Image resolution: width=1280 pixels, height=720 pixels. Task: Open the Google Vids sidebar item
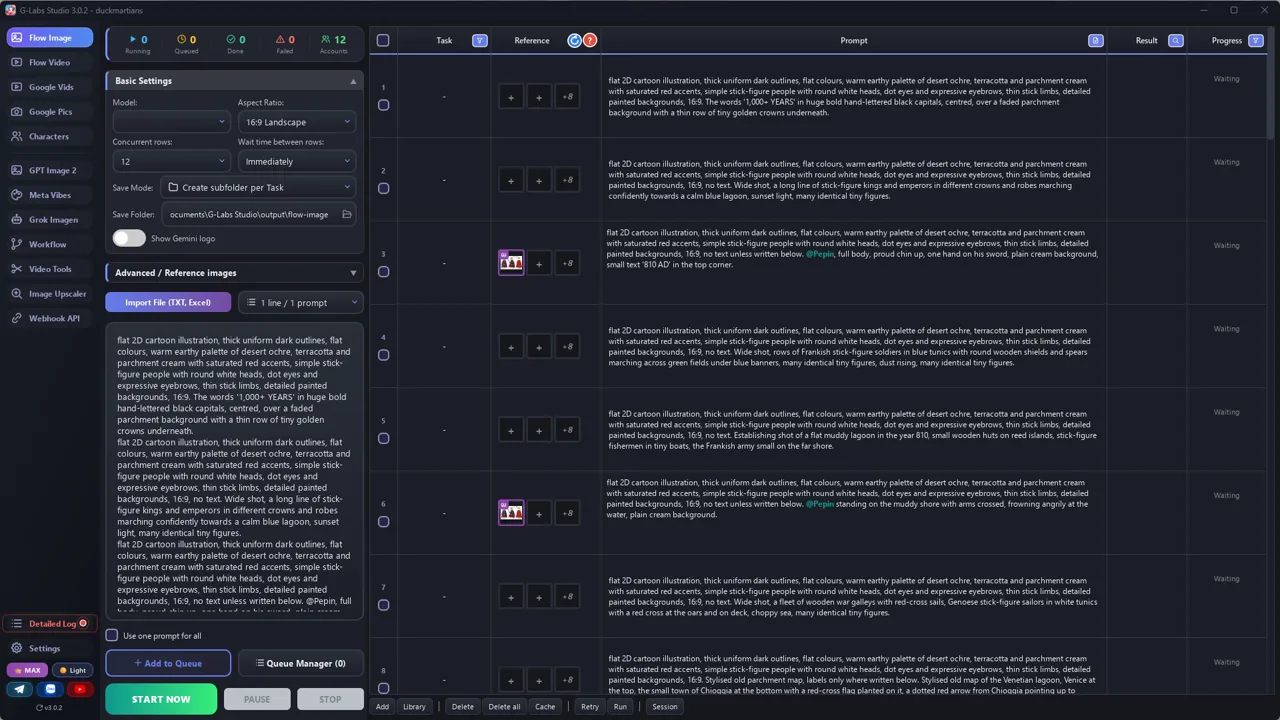coord(49,87)
